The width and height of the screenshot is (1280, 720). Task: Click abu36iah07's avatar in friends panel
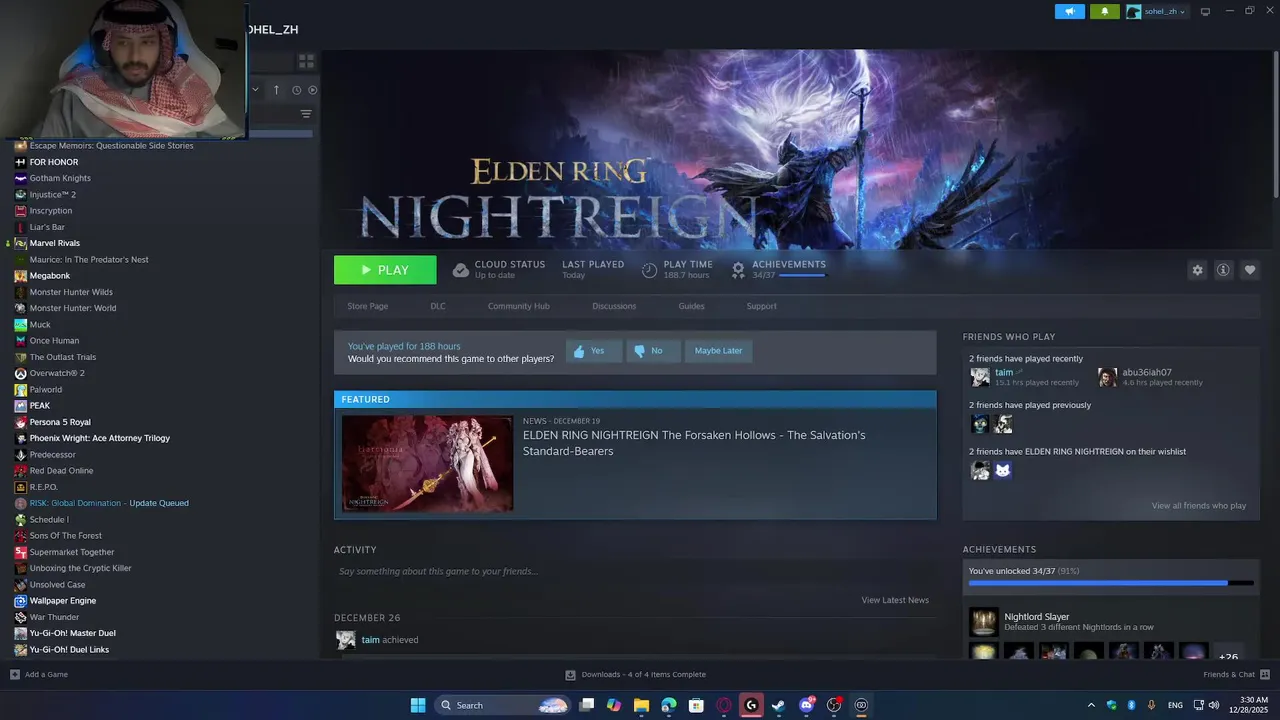1107,377
